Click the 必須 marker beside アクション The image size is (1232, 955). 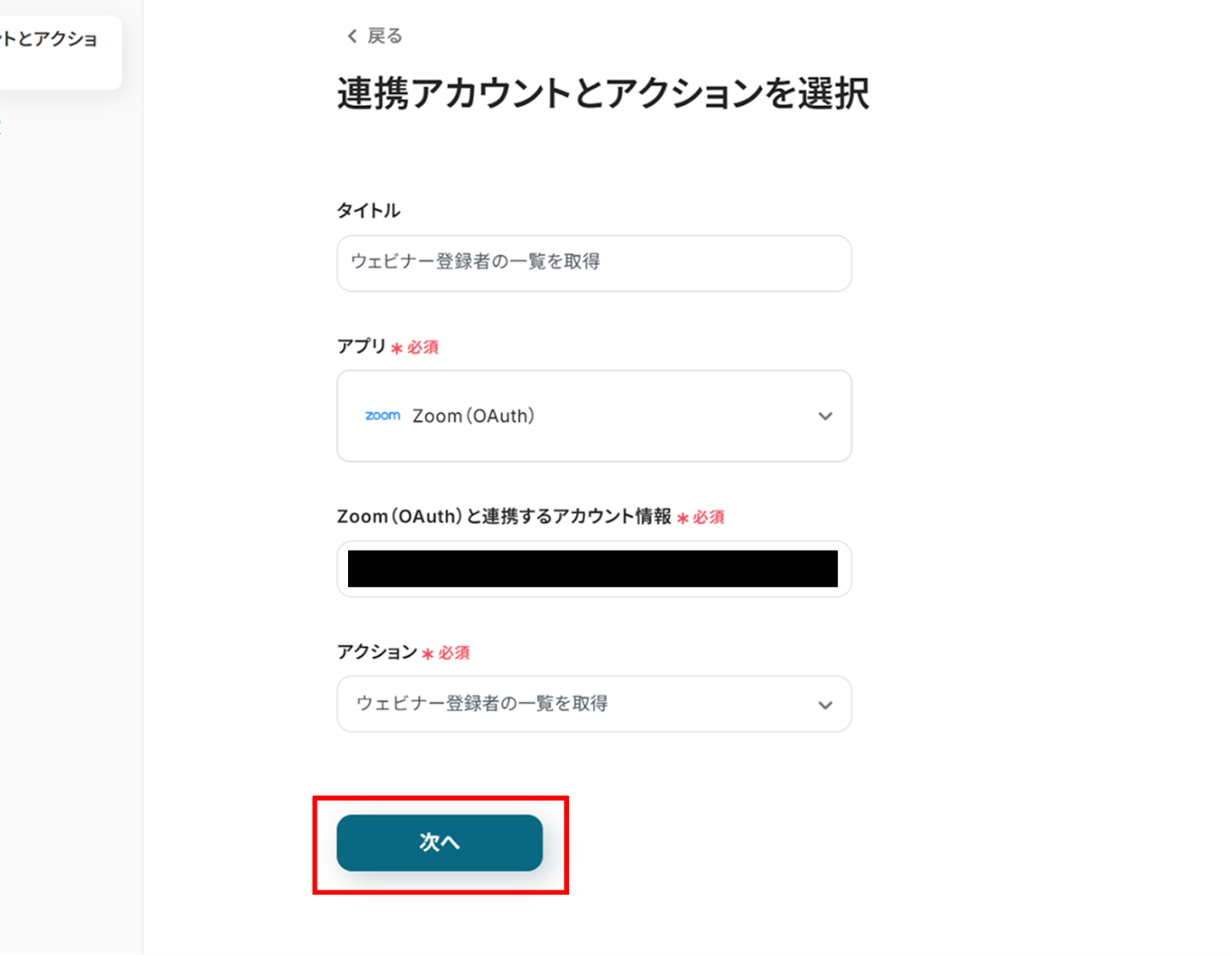[454, 653]
